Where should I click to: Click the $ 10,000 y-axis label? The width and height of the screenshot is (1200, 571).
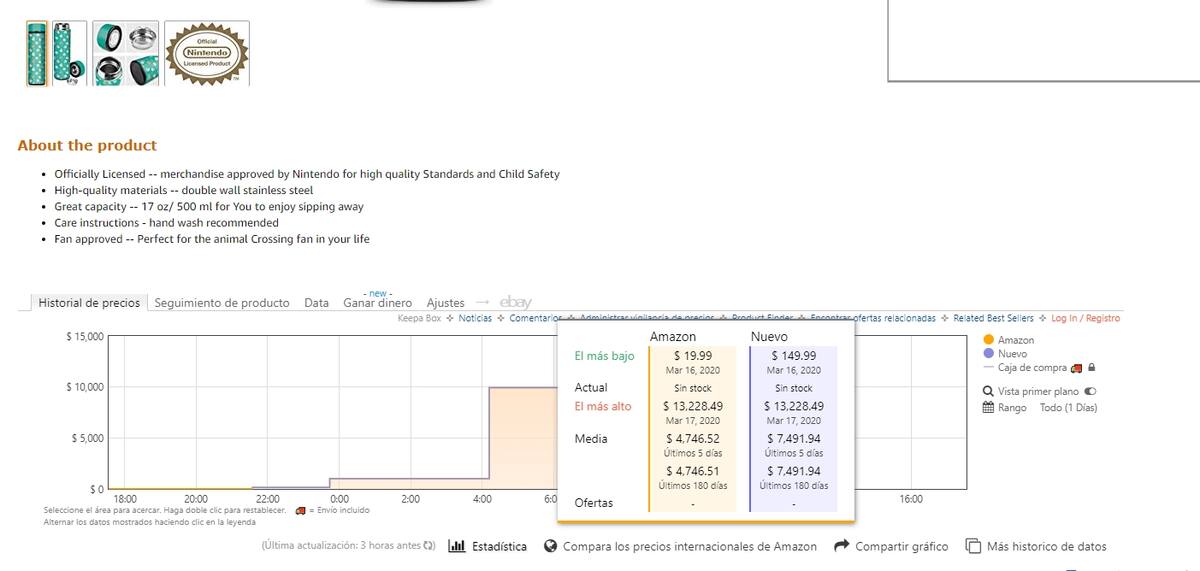point(85,387)
